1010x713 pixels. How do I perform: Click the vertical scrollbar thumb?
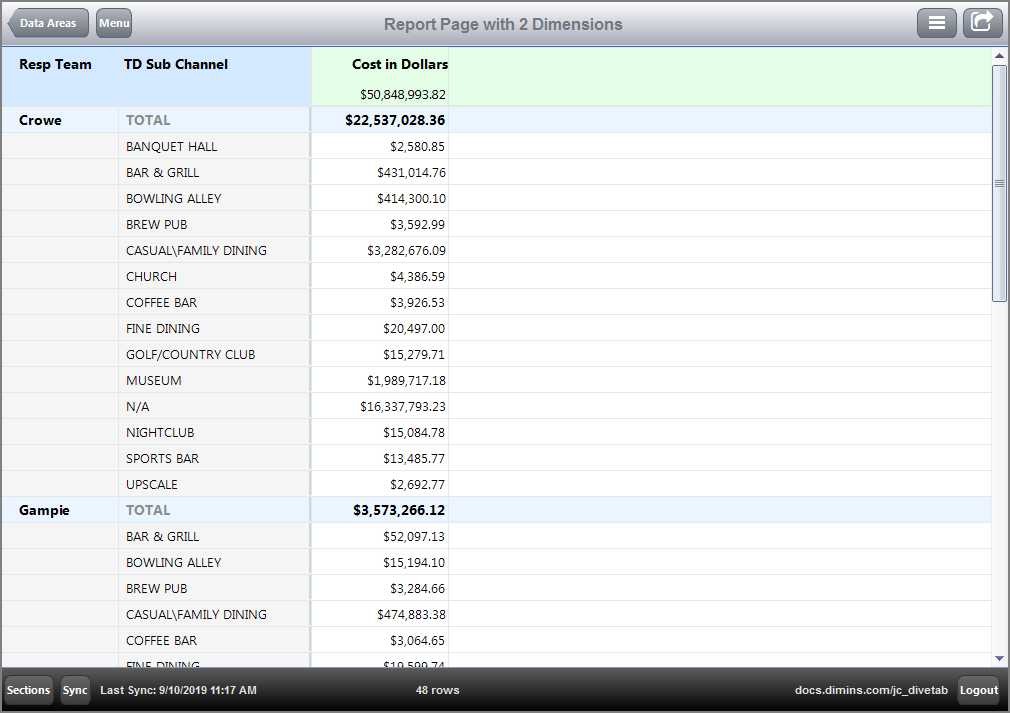click(1000, 183)
